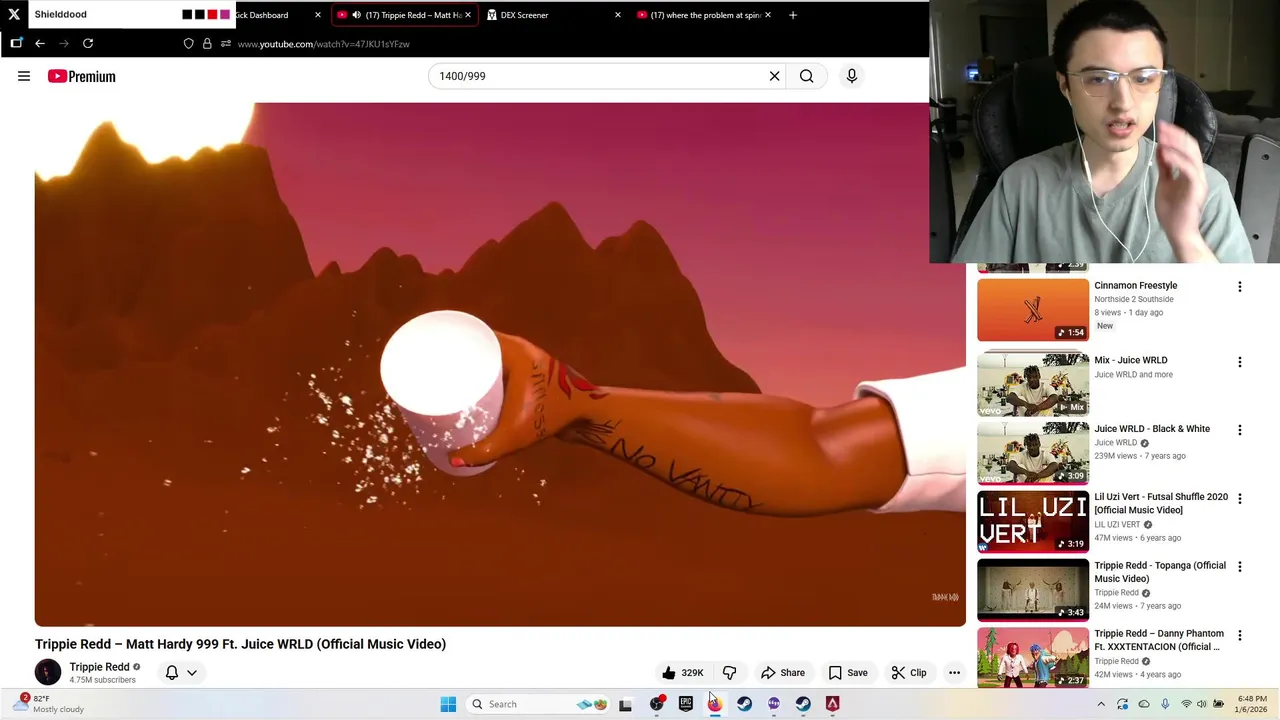
Task: Open Trippie Redd Topanga thumbnail
Action: click(1033, 590)
